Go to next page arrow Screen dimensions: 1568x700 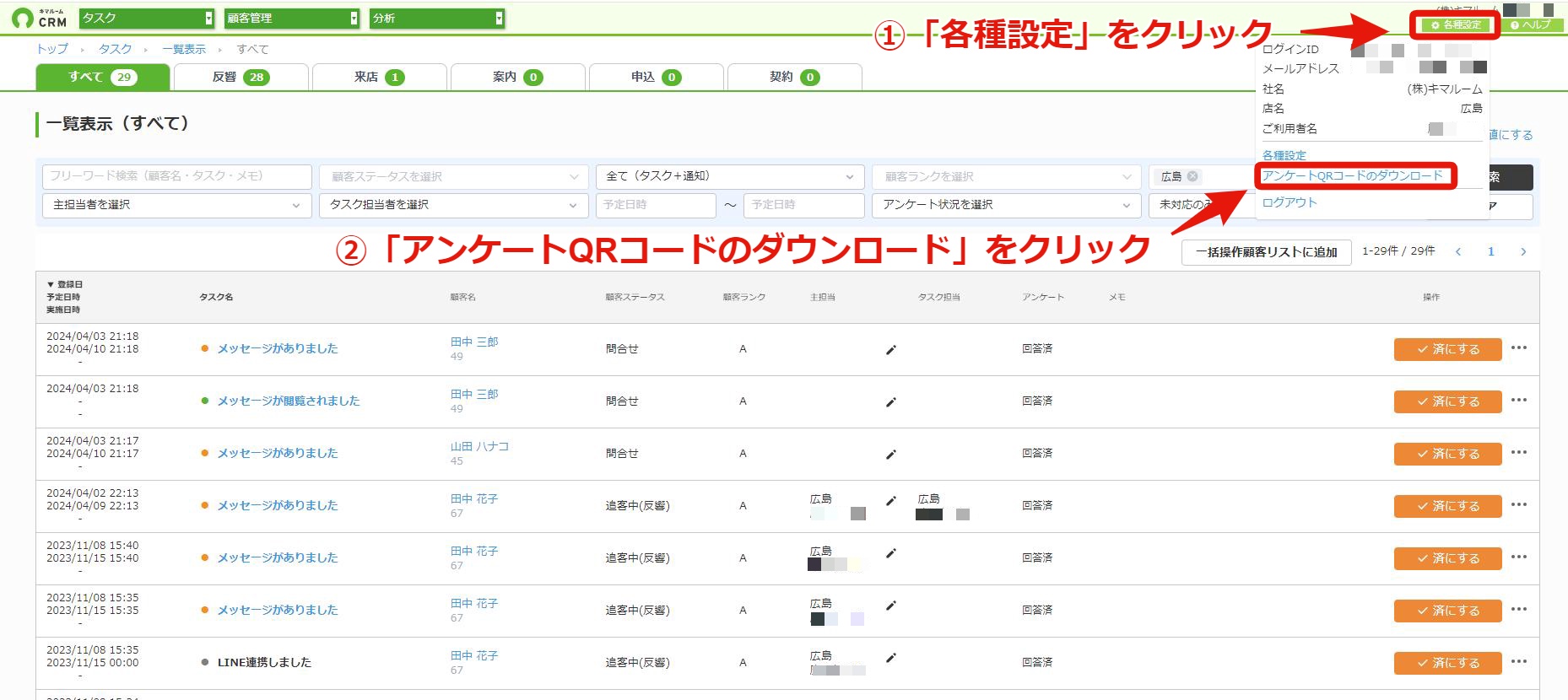[1523, 251]
